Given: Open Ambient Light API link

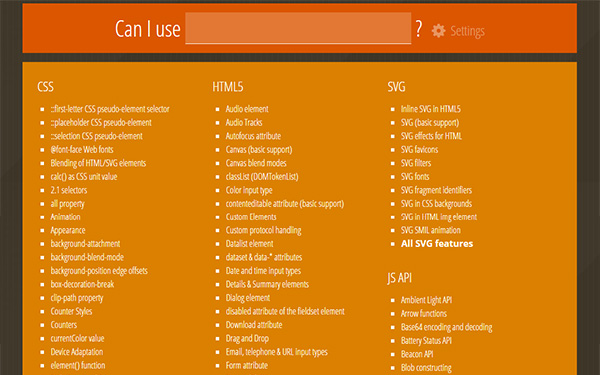Looking at the screenshot, I should pos(426,300).
